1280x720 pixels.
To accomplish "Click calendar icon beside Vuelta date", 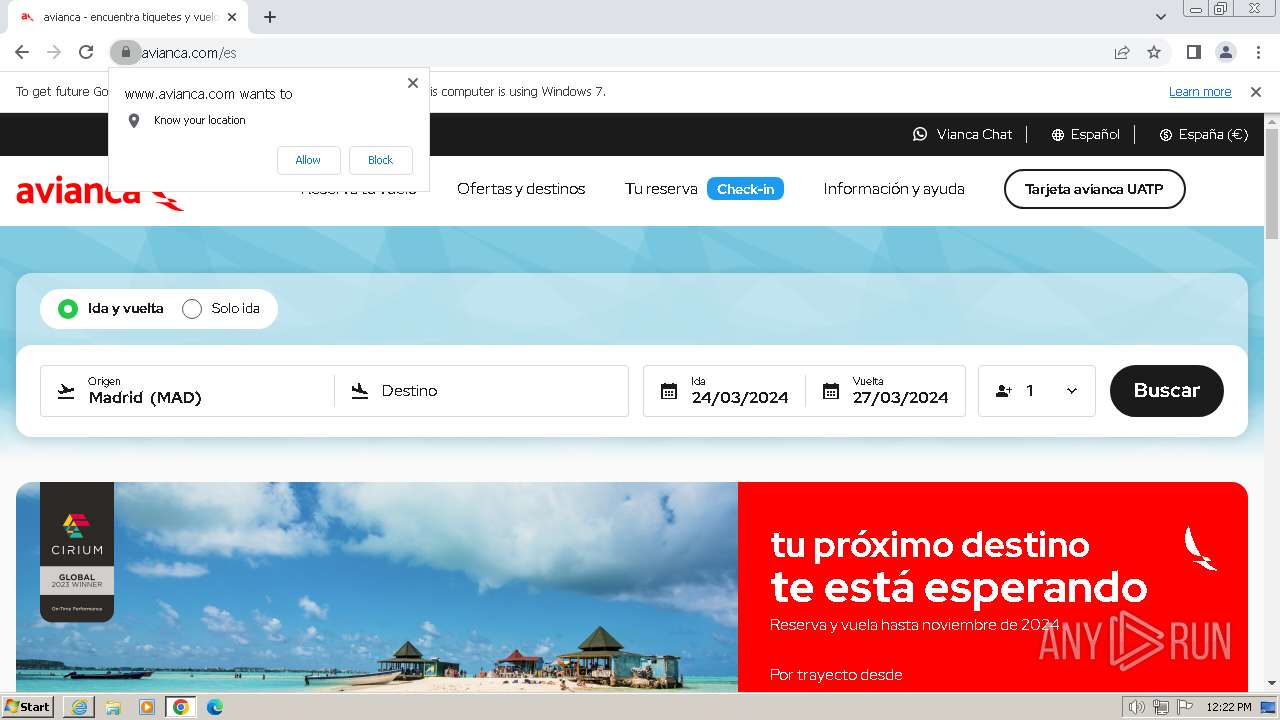I will (830, 391).
